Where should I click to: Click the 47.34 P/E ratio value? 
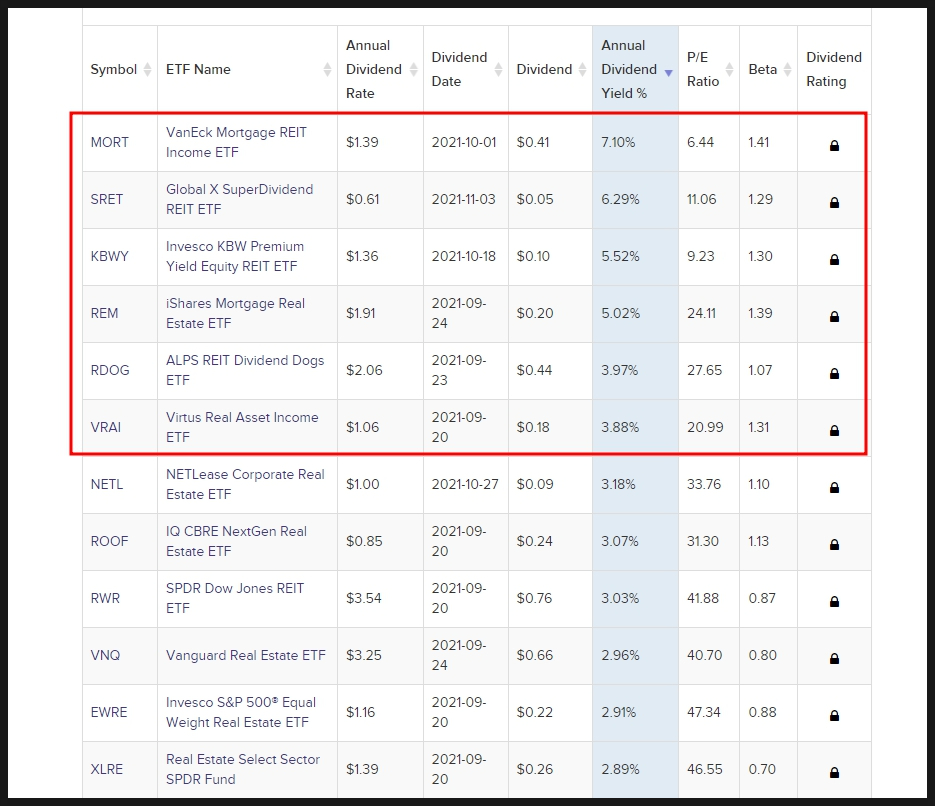tap(704, 712)
